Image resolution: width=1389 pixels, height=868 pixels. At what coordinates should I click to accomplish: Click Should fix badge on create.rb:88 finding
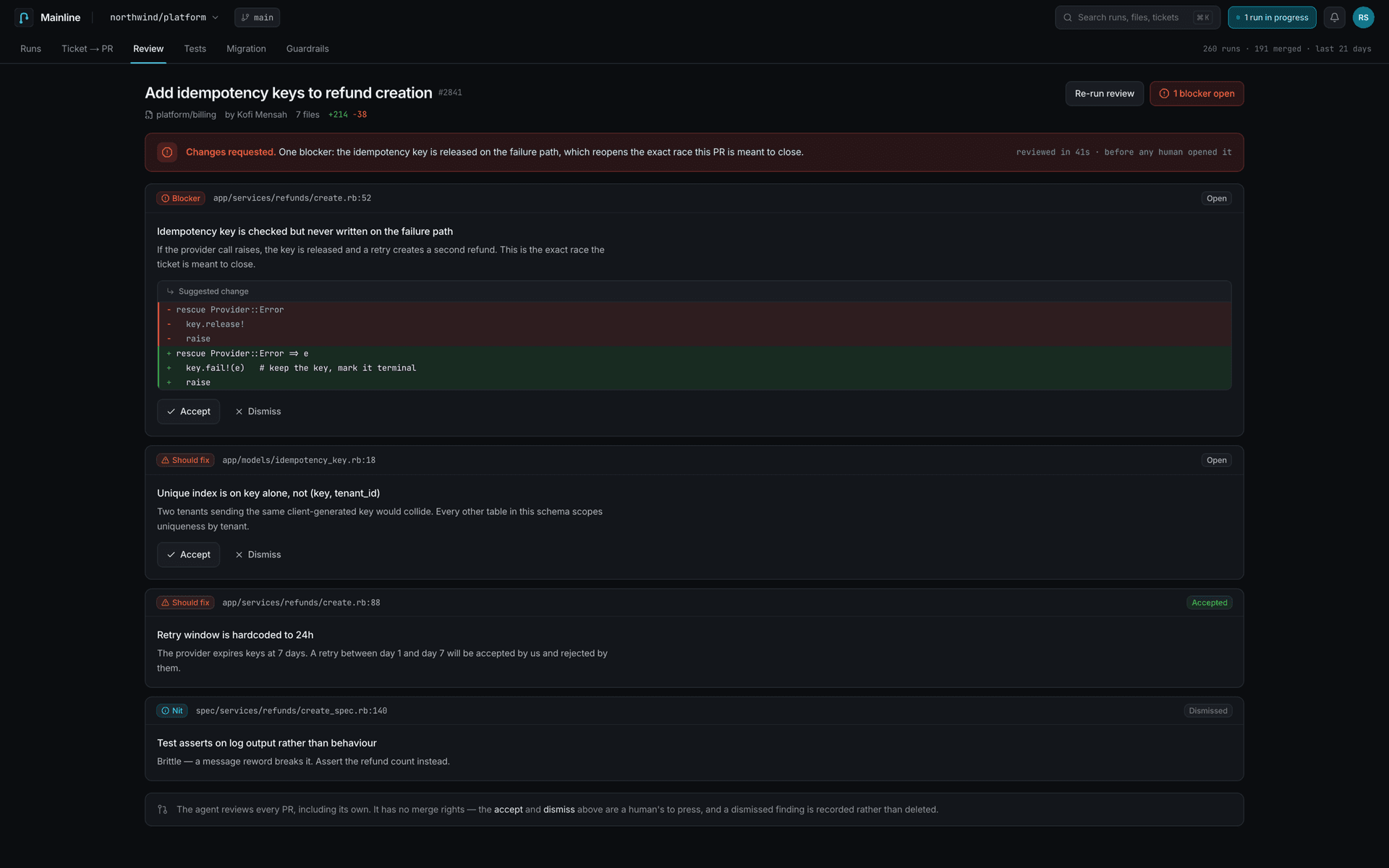[x=185, y=603]
